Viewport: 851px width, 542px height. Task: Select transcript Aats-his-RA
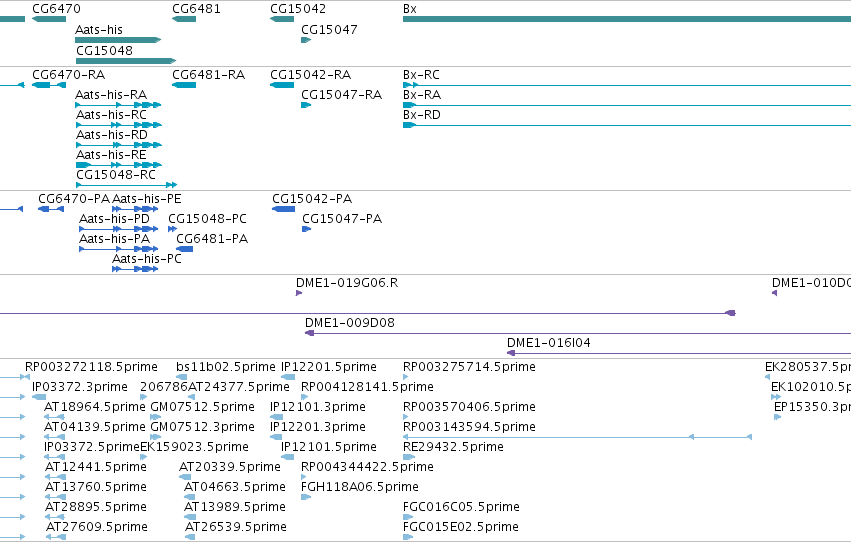click(118, 105)
